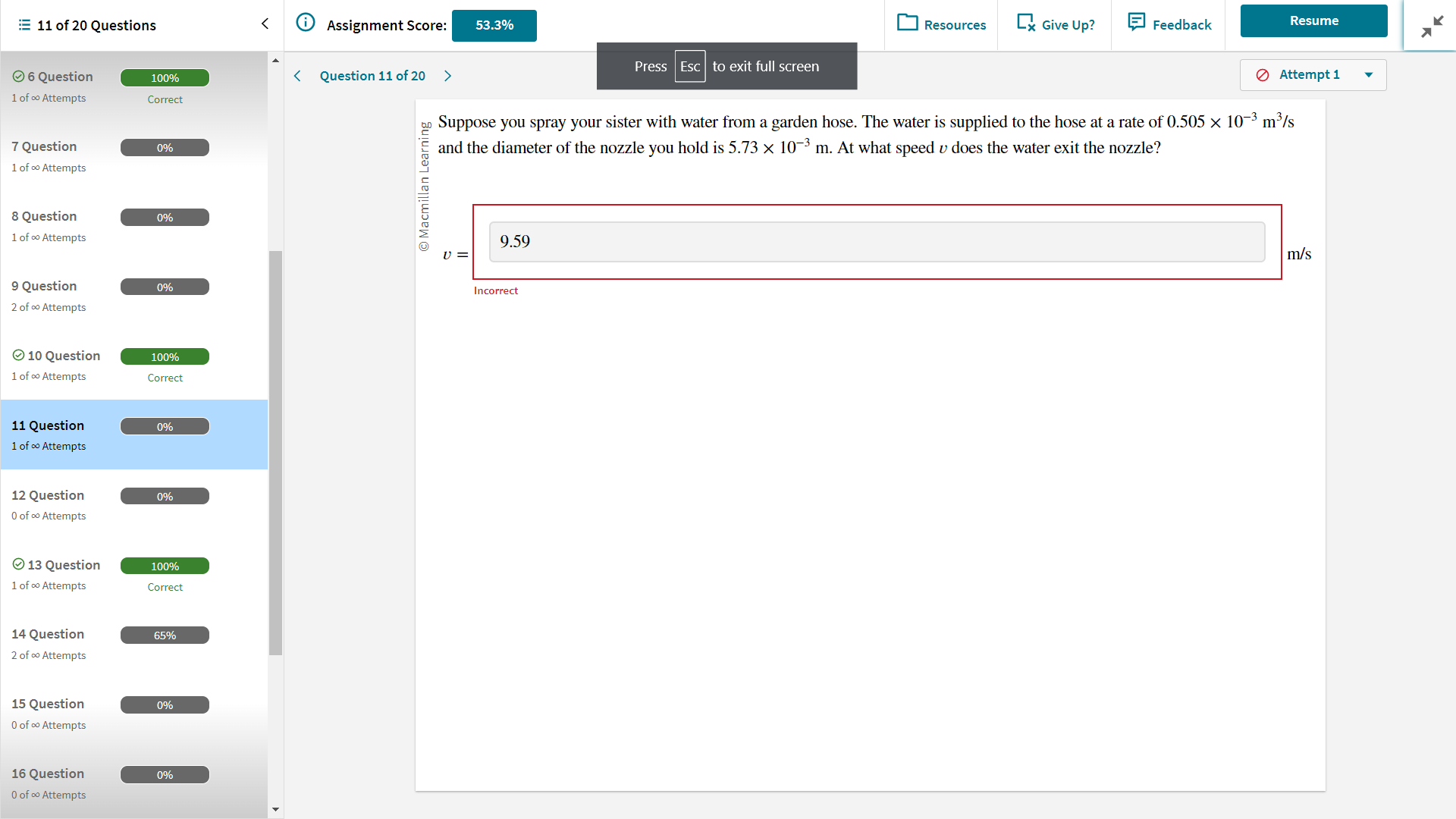This screenshot has width=1456, height=819.
Task: Open the Resources folder icon
Action: pyautogui.click(x=907, y=23)
